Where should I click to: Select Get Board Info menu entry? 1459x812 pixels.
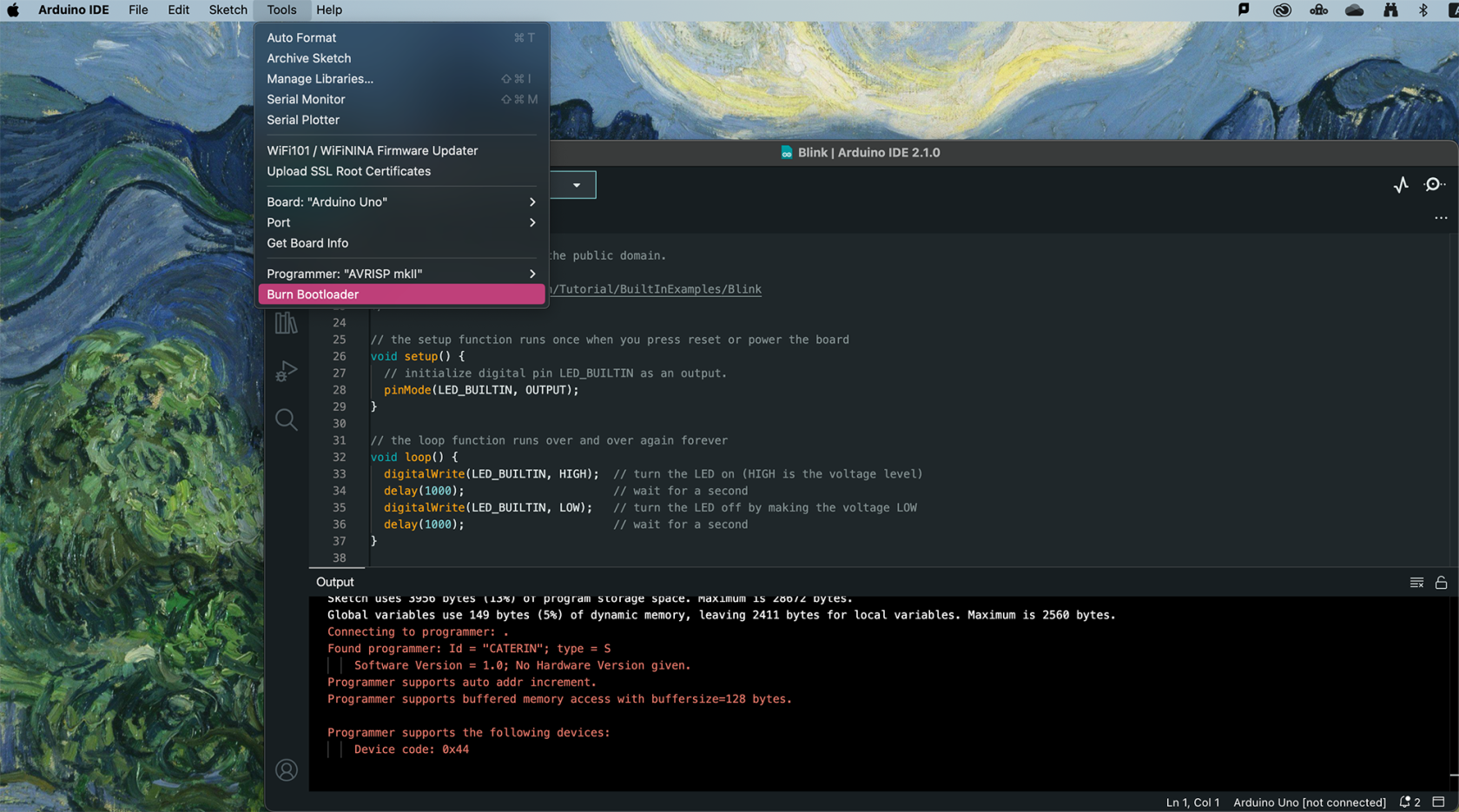pyautogui.click(x=401, y=243)
